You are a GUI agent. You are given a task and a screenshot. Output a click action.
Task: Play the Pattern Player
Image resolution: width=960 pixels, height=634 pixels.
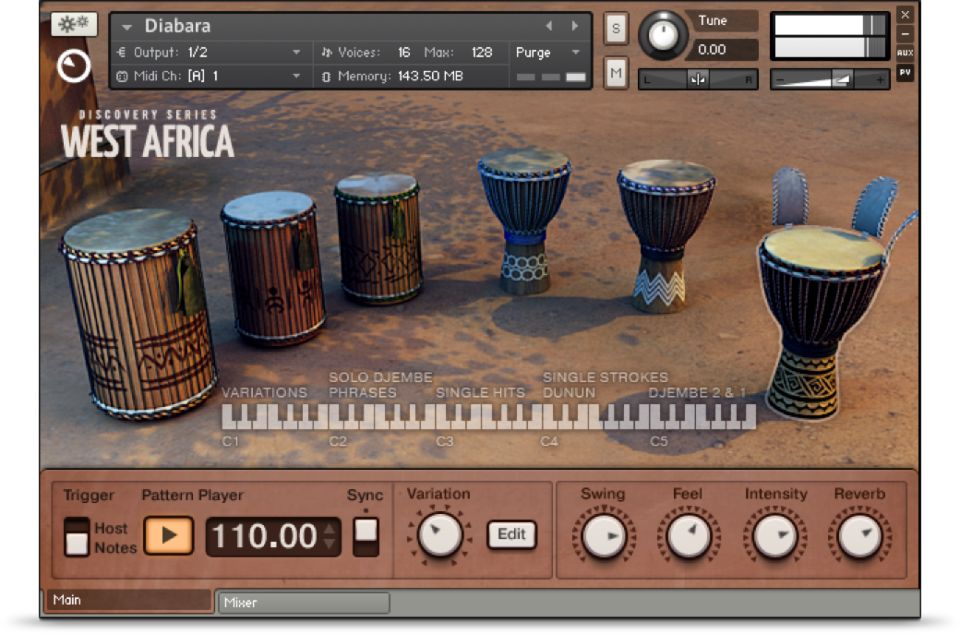click(168, 536)
